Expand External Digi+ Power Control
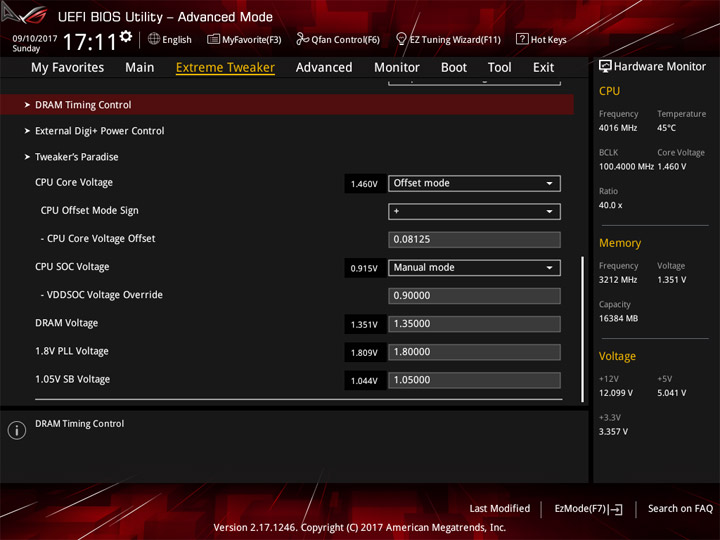Image resolution: width=720 pixels, height=540 pixels. (x=99, y=131)
